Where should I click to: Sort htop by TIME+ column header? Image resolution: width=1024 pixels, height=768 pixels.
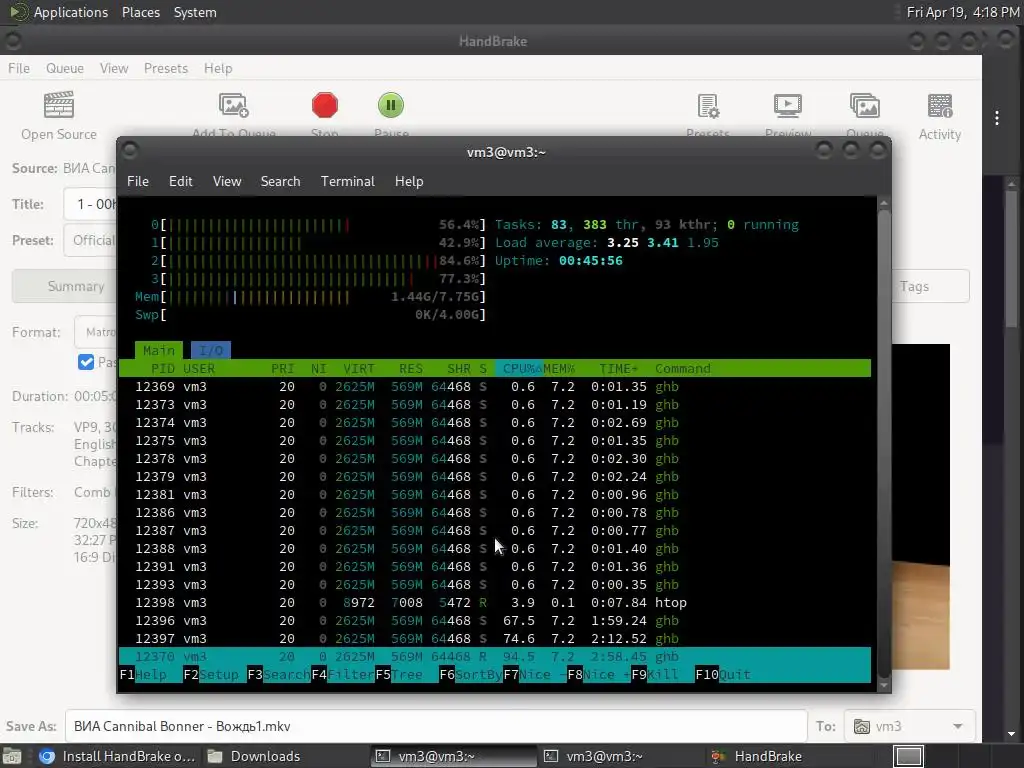coord(618,368)
